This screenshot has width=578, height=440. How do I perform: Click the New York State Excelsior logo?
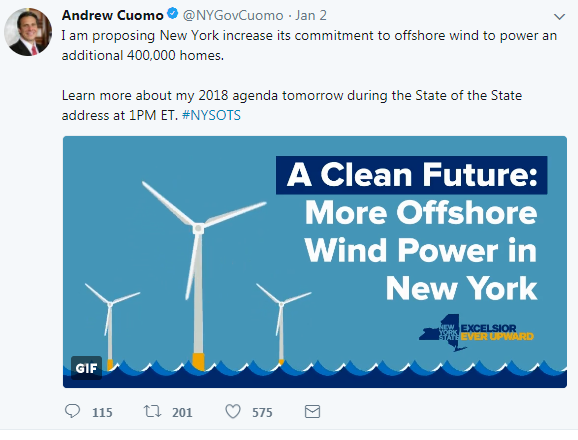pyautogui.click(x=476, y=332)
